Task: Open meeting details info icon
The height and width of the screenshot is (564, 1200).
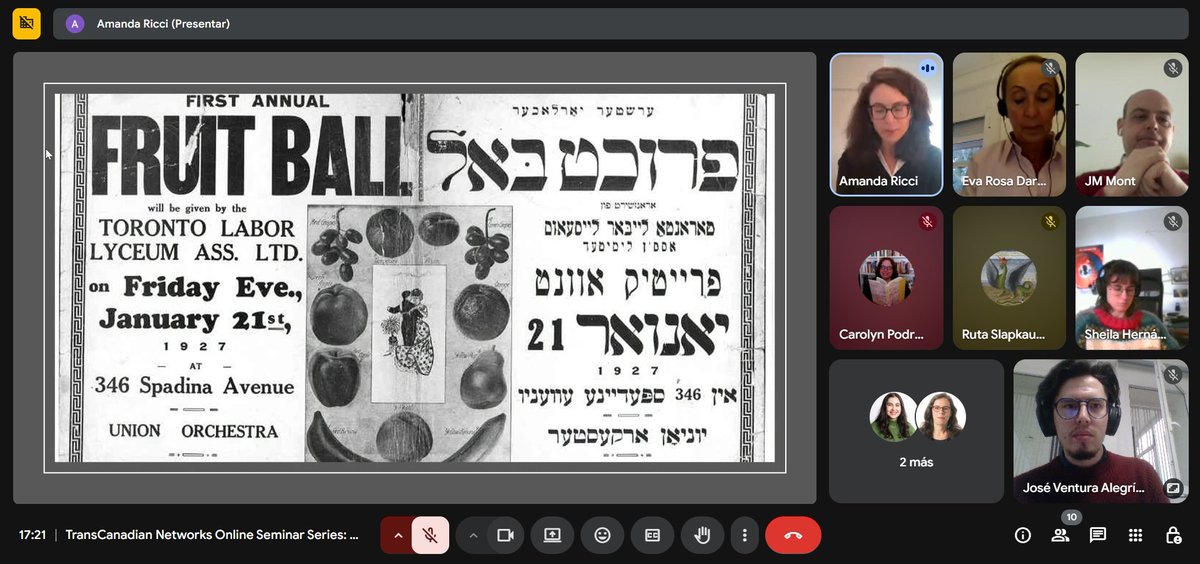Action: pyautogui.click(x=1022, y=535)
